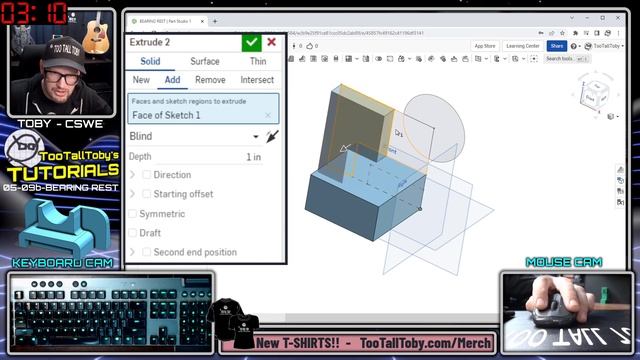Switch to the Thin tab
Screen dimensions: 640x360
(x=258, y=61)
